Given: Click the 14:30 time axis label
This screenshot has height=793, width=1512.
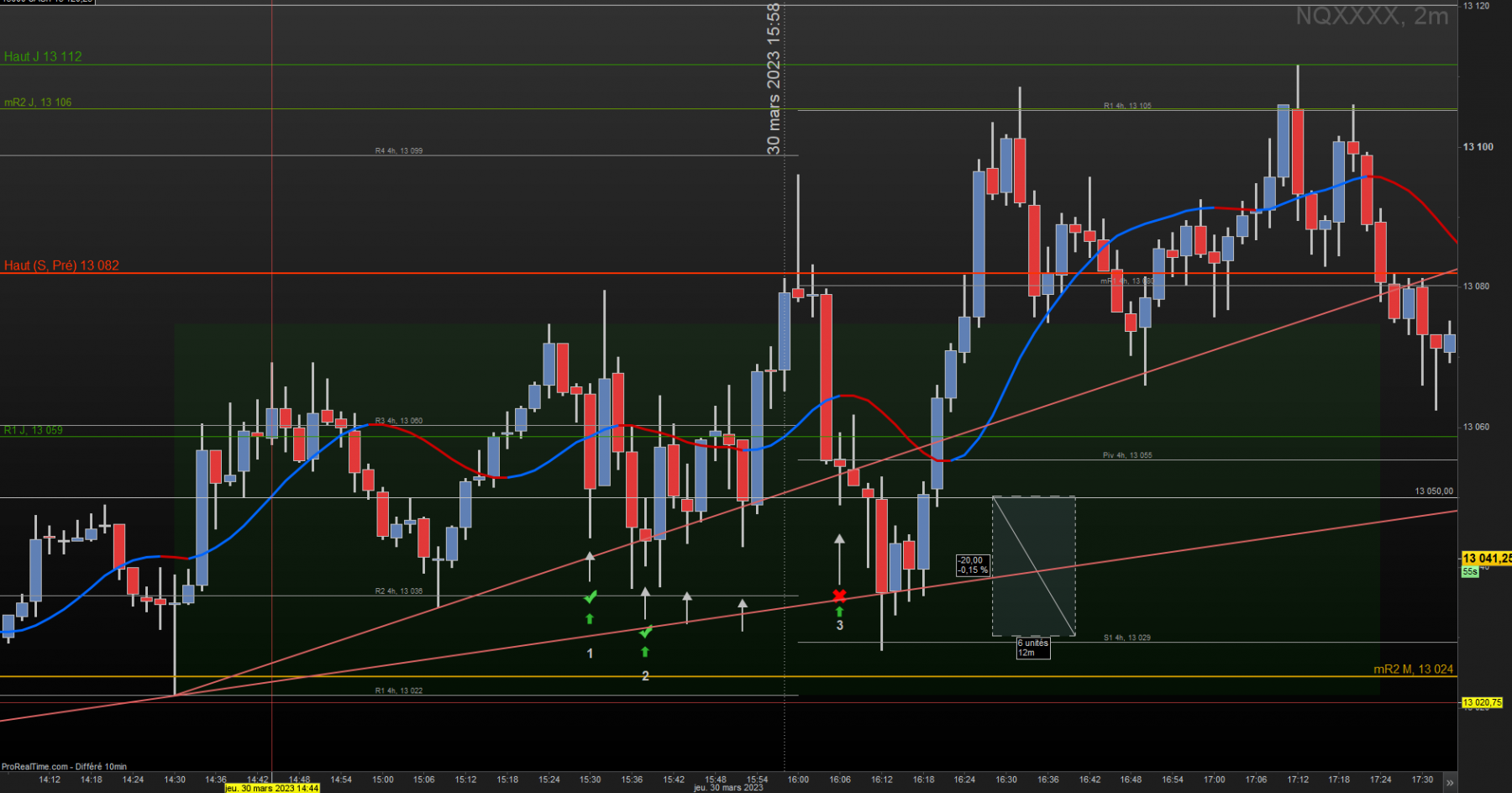Looking at the screenshot, I should tap(175, 780).
